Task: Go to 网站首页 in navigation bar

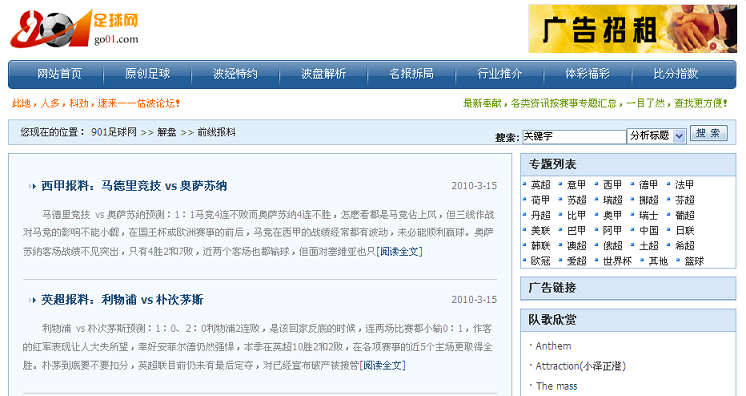Action: click(x=59, y=74)
